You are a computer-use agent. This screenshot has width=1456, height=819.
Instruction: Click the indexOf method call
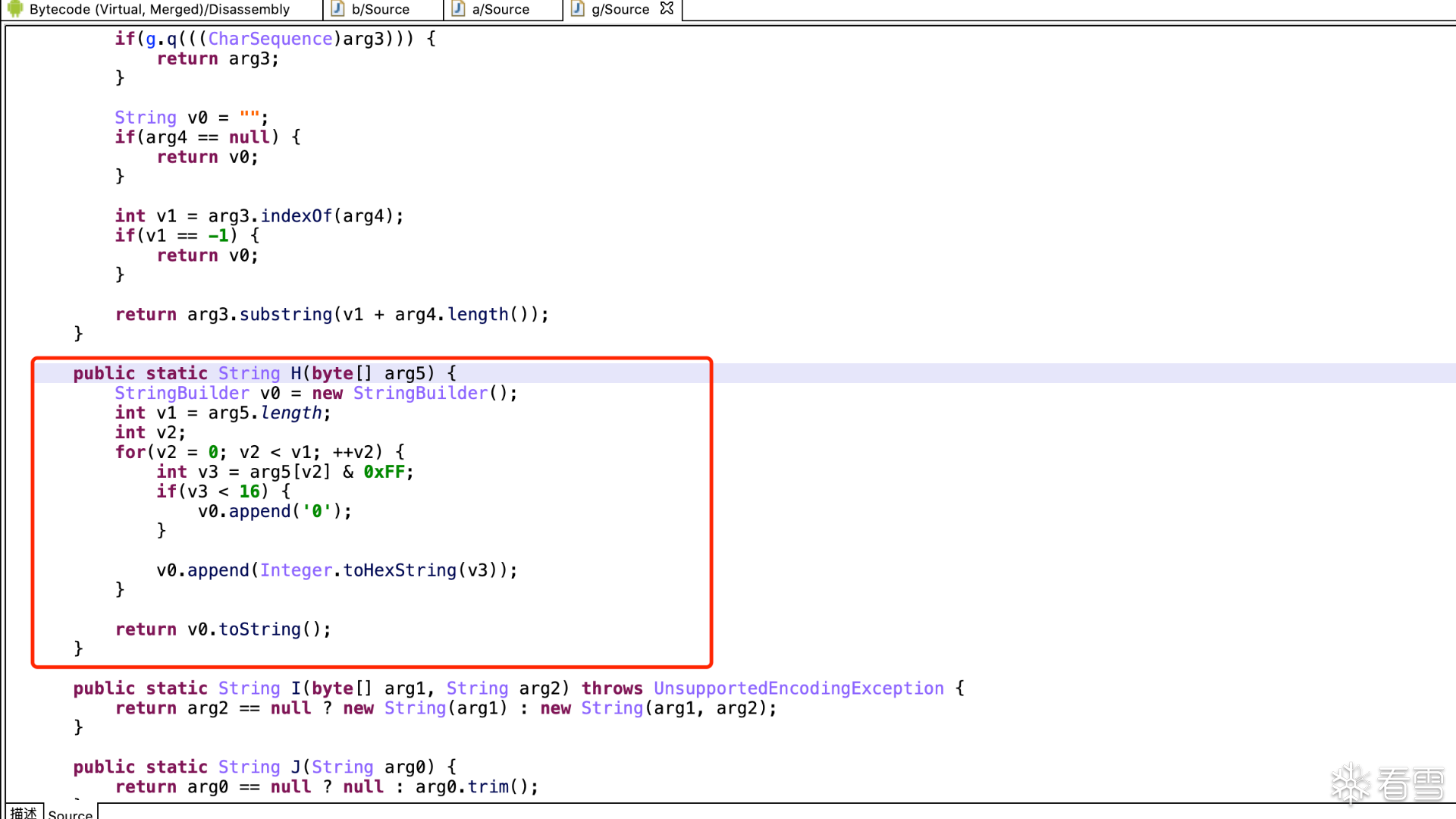297,216
